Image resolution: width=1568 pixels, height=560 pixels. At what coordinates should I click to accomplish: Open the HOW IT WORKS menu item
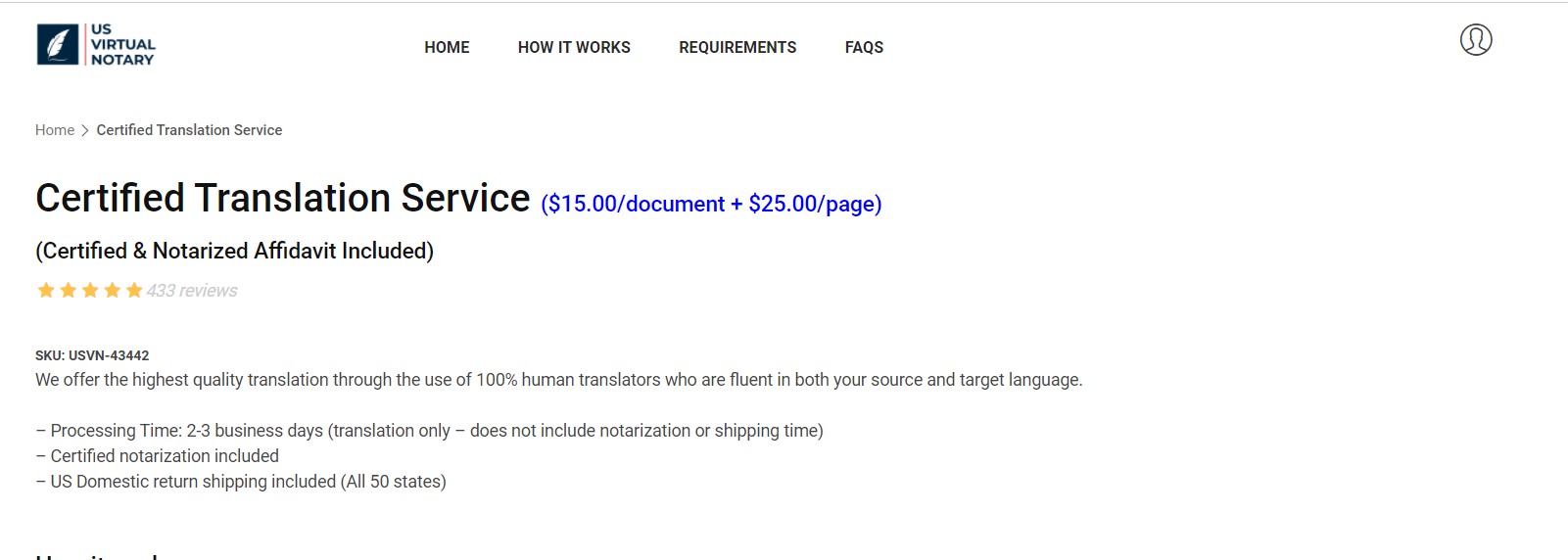pyautogui.click(x=574, y=47)
